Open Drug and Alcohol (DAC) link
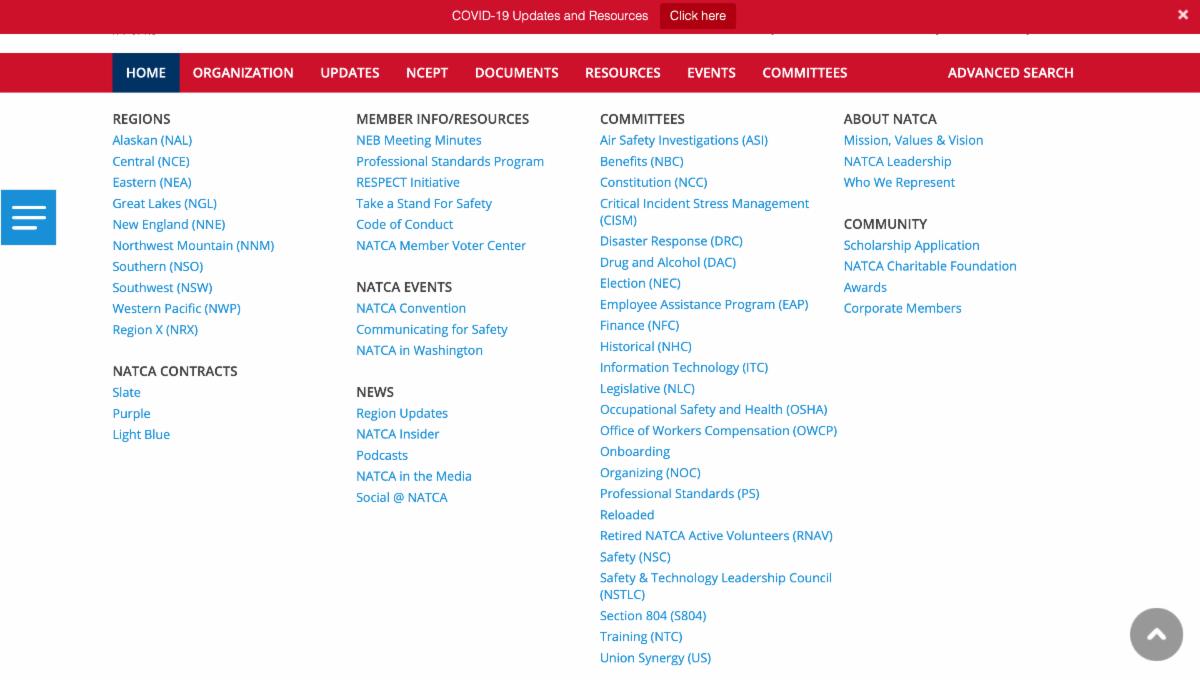This screenshot has width=1200, height=682. click(x=668, y=262)
